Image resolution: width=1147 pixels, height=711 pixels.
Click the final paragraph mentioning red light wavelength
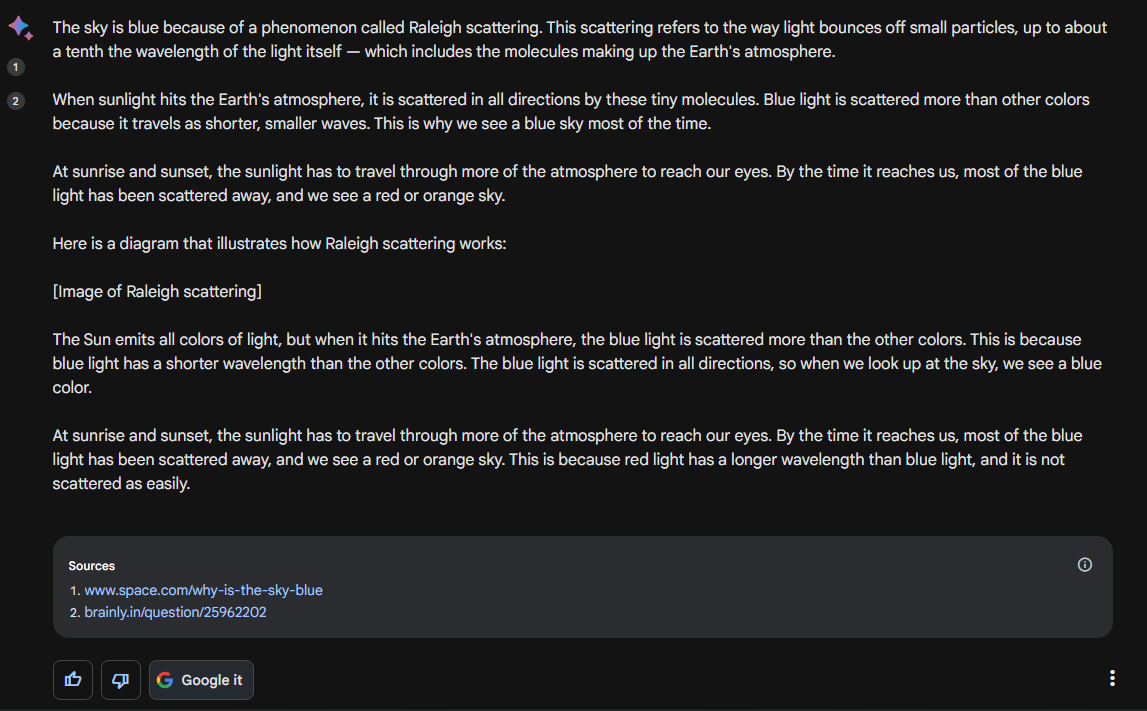567,460
